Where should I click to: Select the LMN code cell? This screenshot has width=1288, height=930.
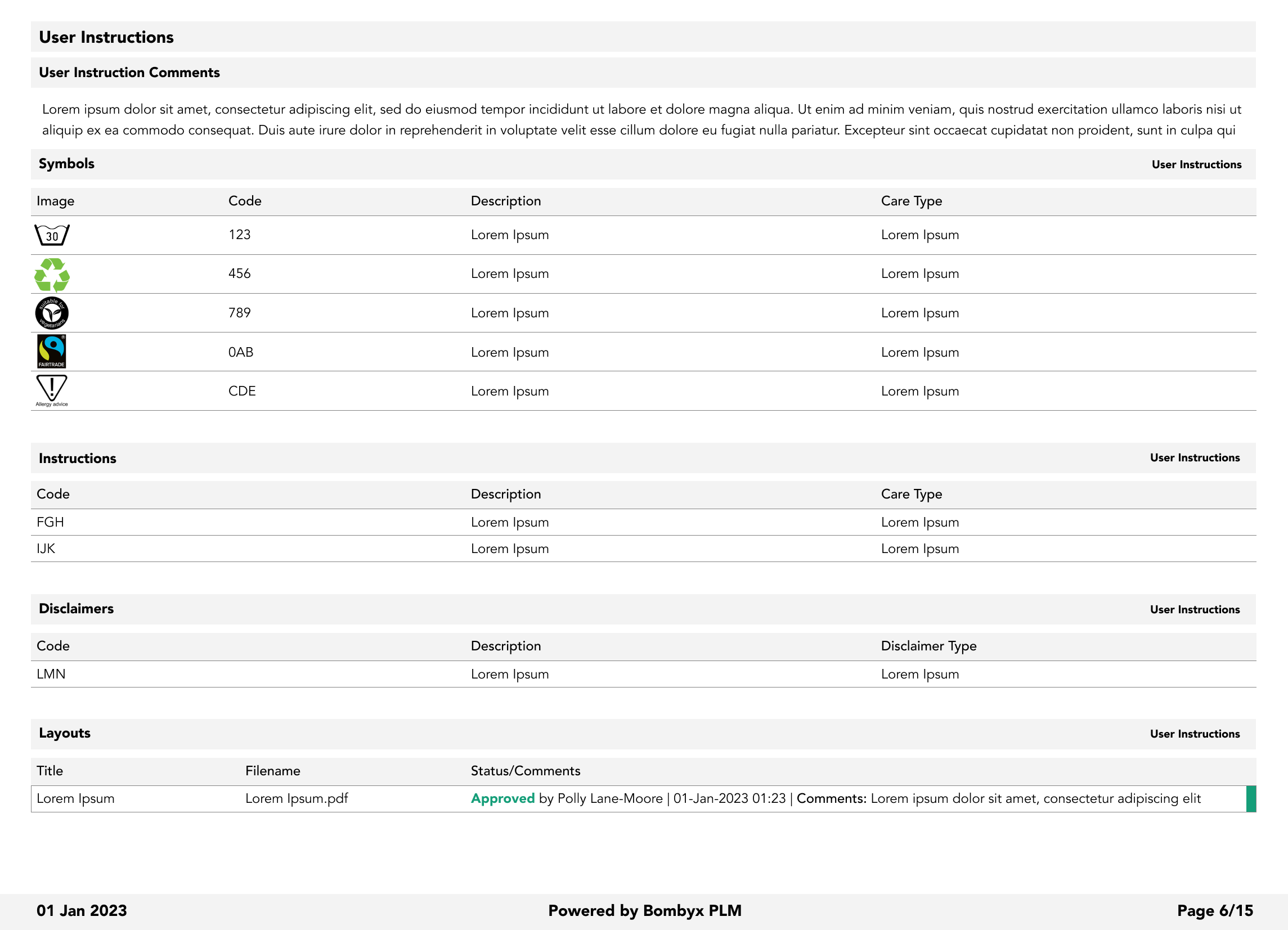click(51, 675)
